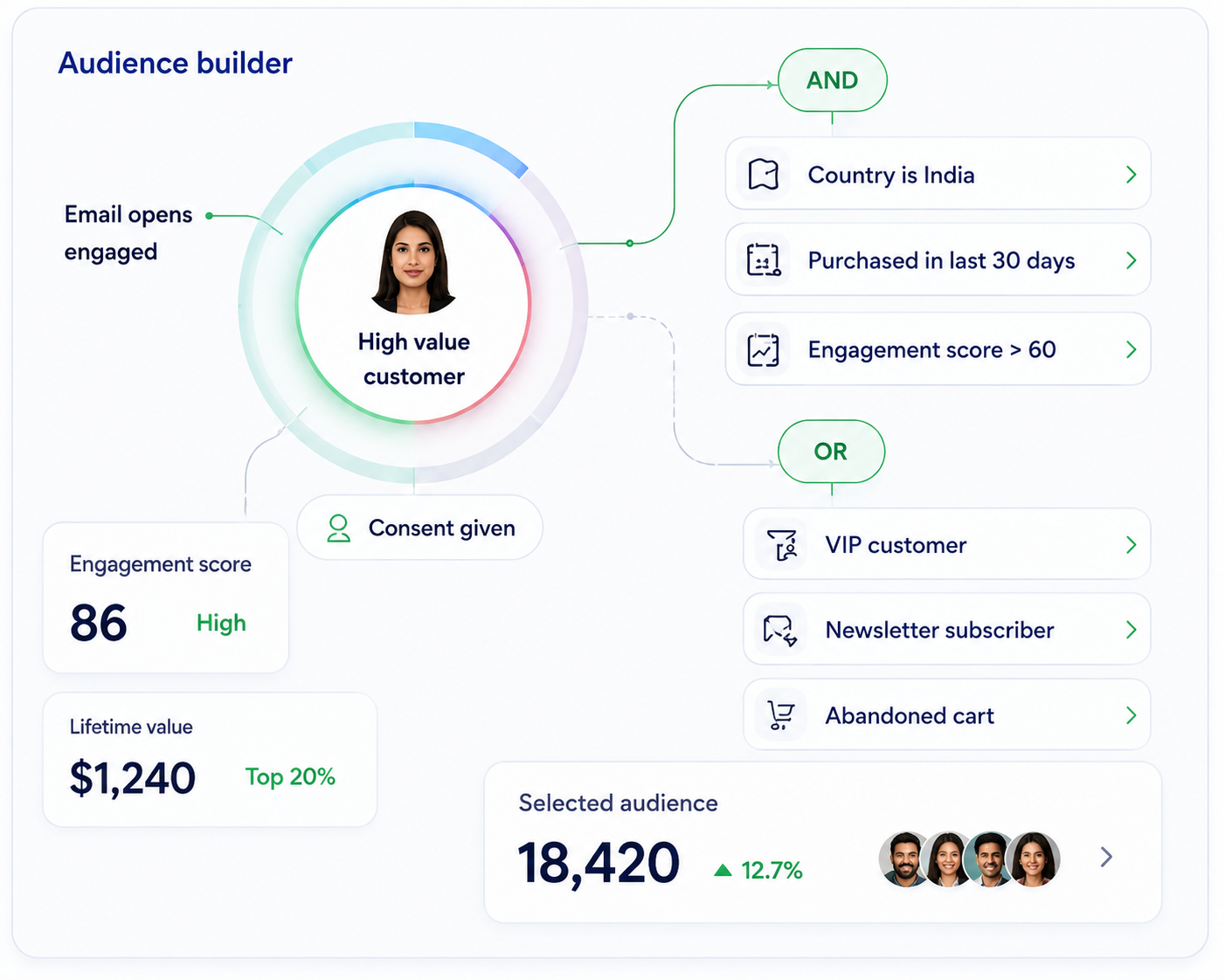Click the person icon in Consent given
The height and width of the screenshot is (980, 1225).
338,528
